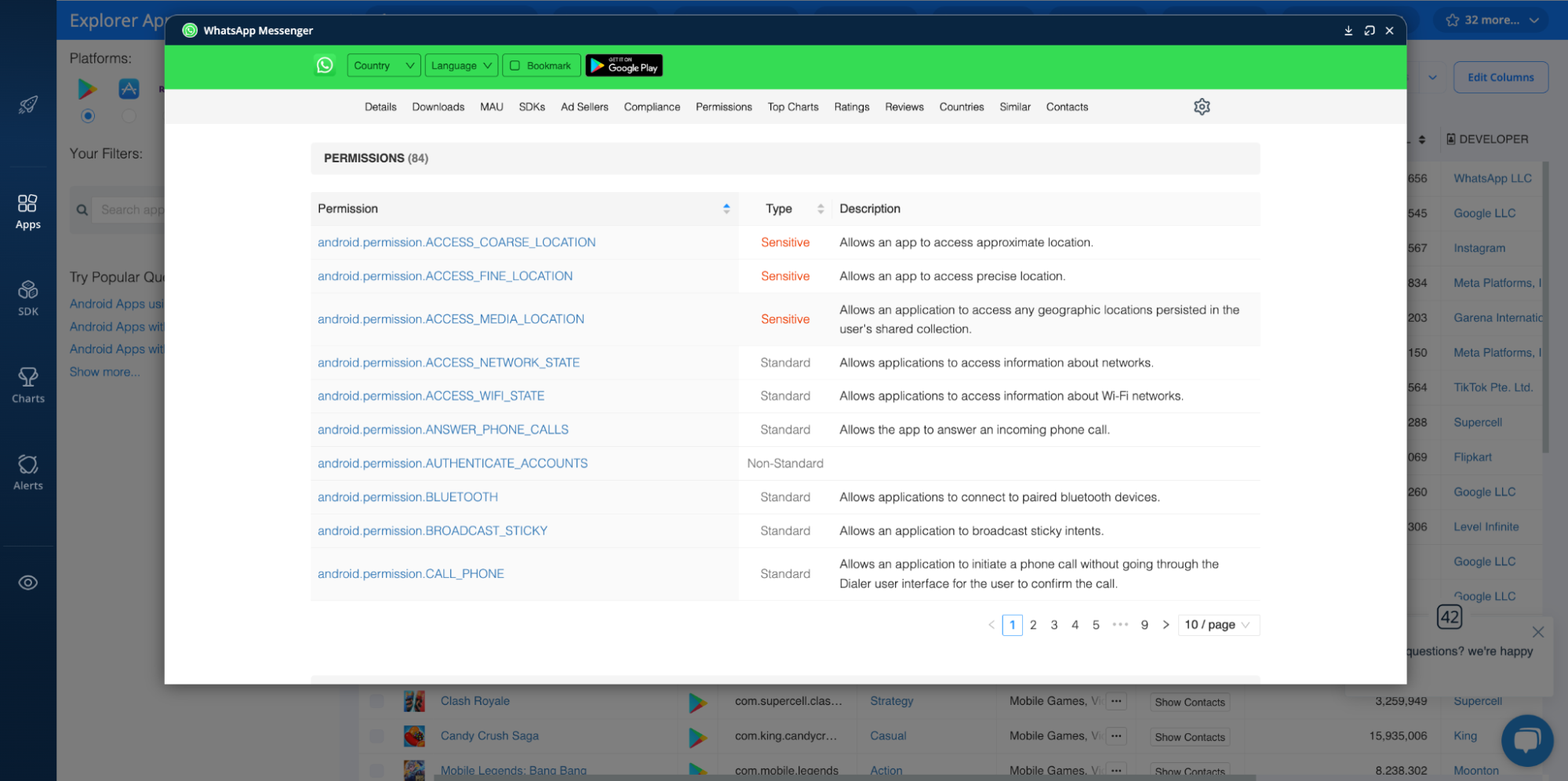Viewport: 1568px width, 781px height.
Task: Click the Clash Royale app icon
Action: [x=414, y=701]
